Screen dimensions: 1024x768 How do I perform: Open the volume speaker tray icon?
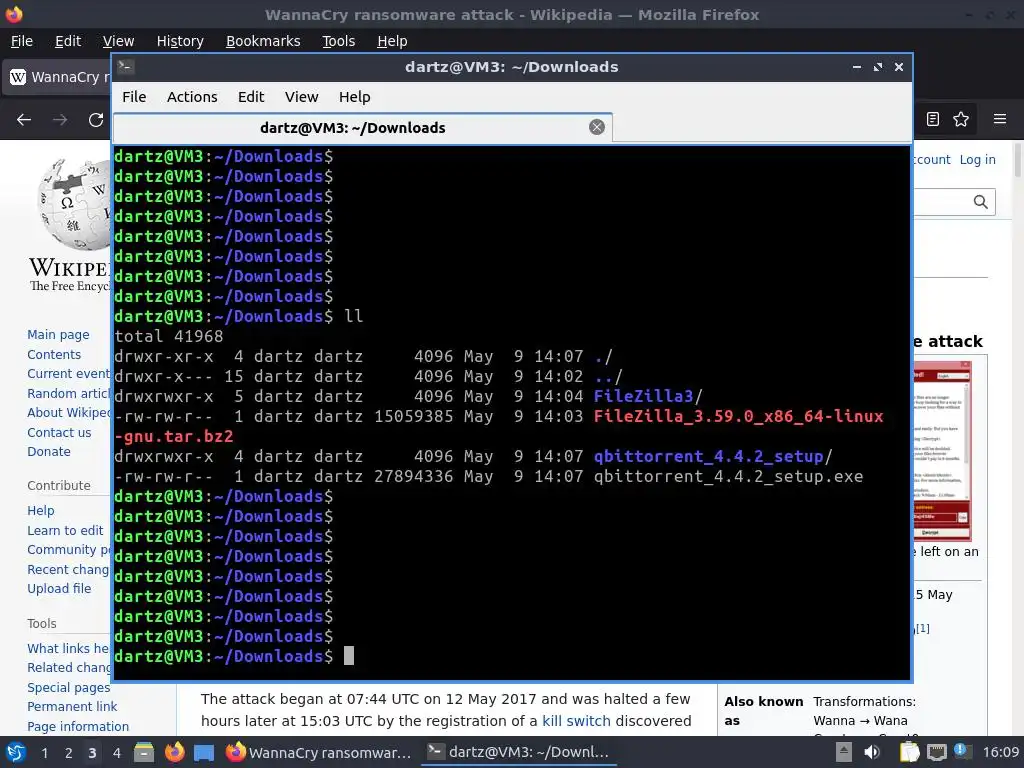[x=872, y=752]
